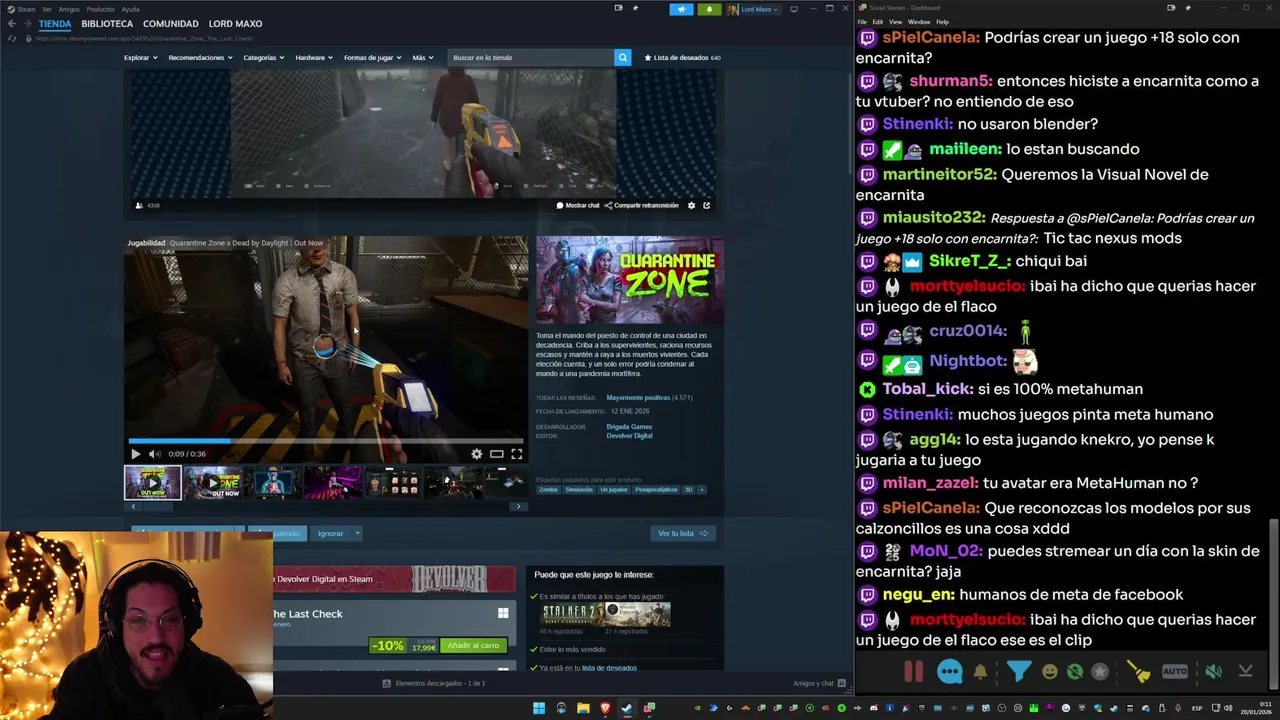Expand the Formas de jugar dropdown
The height and width of the screenshot is (720, 1280).
coord(373,57)
